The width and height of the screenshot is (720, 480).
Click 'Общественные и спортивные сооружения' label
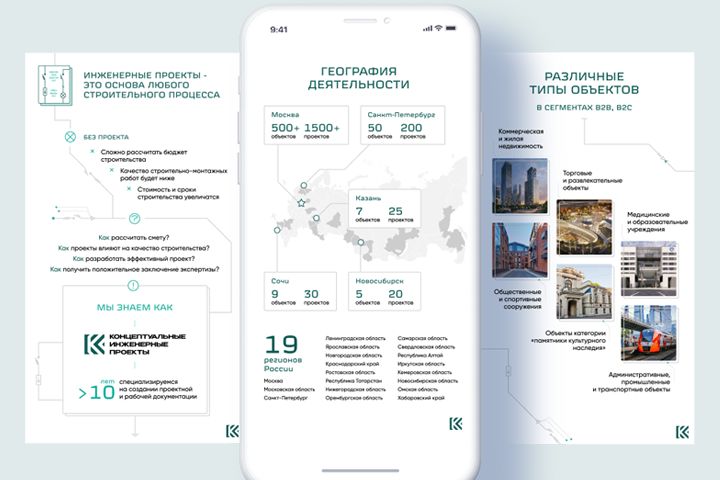coord(518,299)
